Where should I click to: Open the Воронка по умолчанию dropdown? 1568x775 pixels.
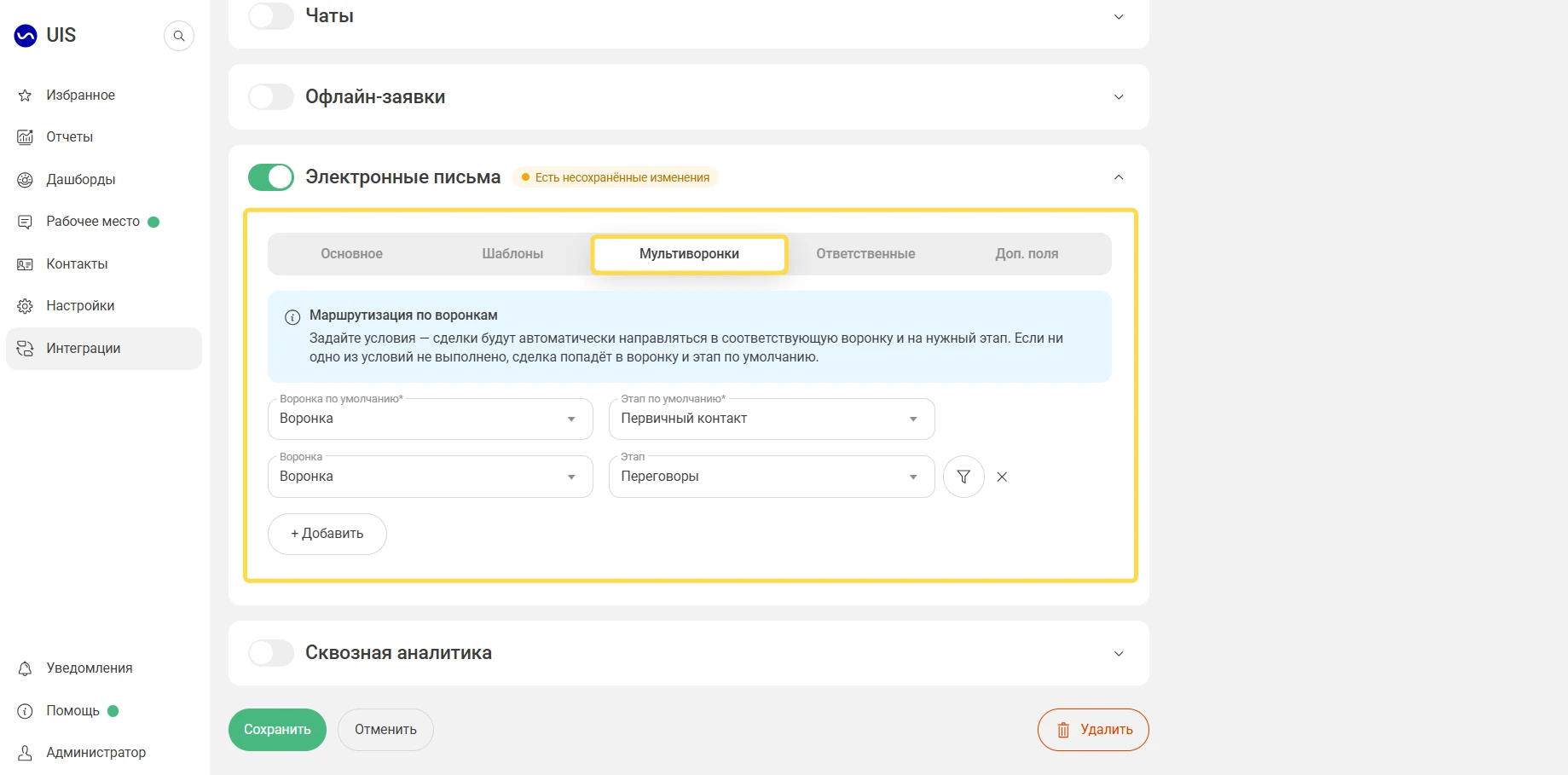tap(431, 419)
